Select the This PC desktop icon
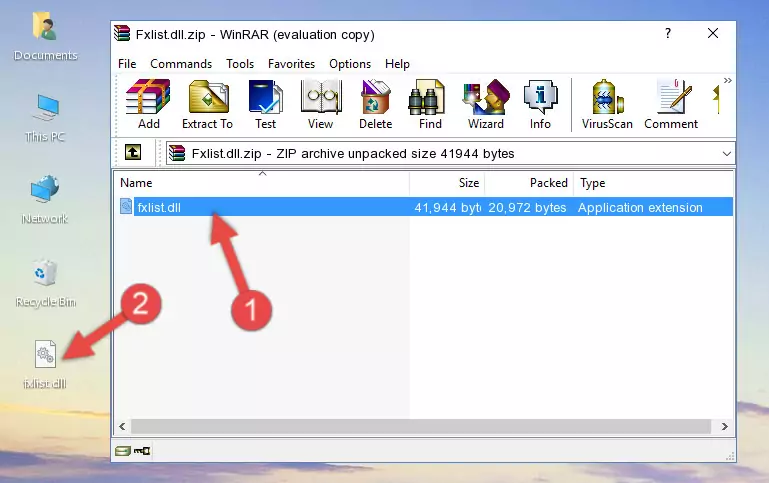Screen dimensions: 769x483 (45, 118)
